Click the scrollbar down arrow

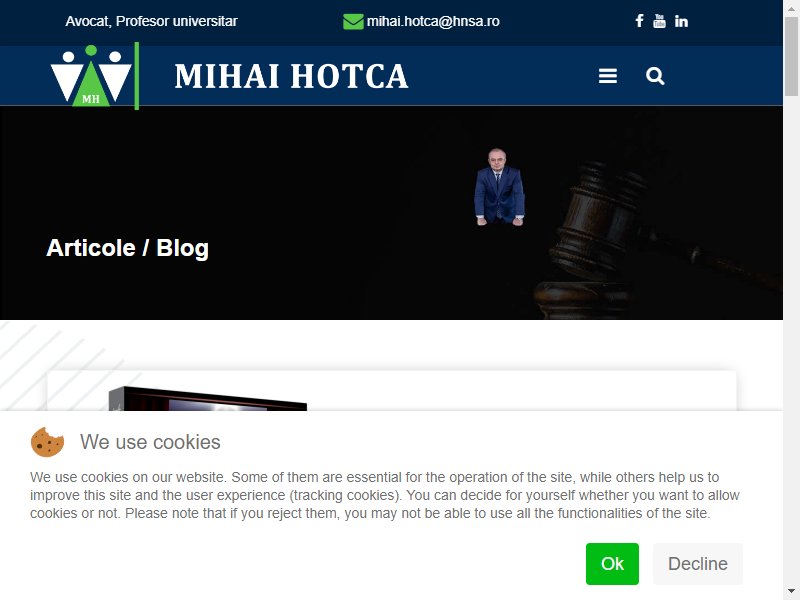pyautogui.click(x=791, y=592)
